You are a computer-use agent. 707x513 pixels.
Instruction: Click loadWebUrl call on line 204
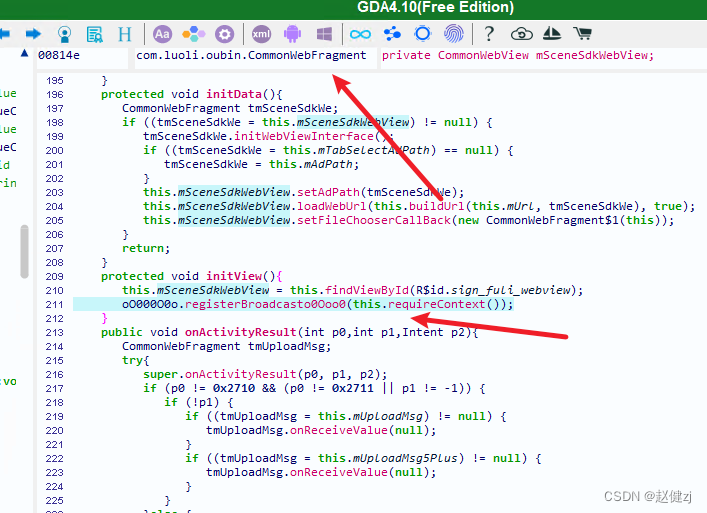point(332,206)
